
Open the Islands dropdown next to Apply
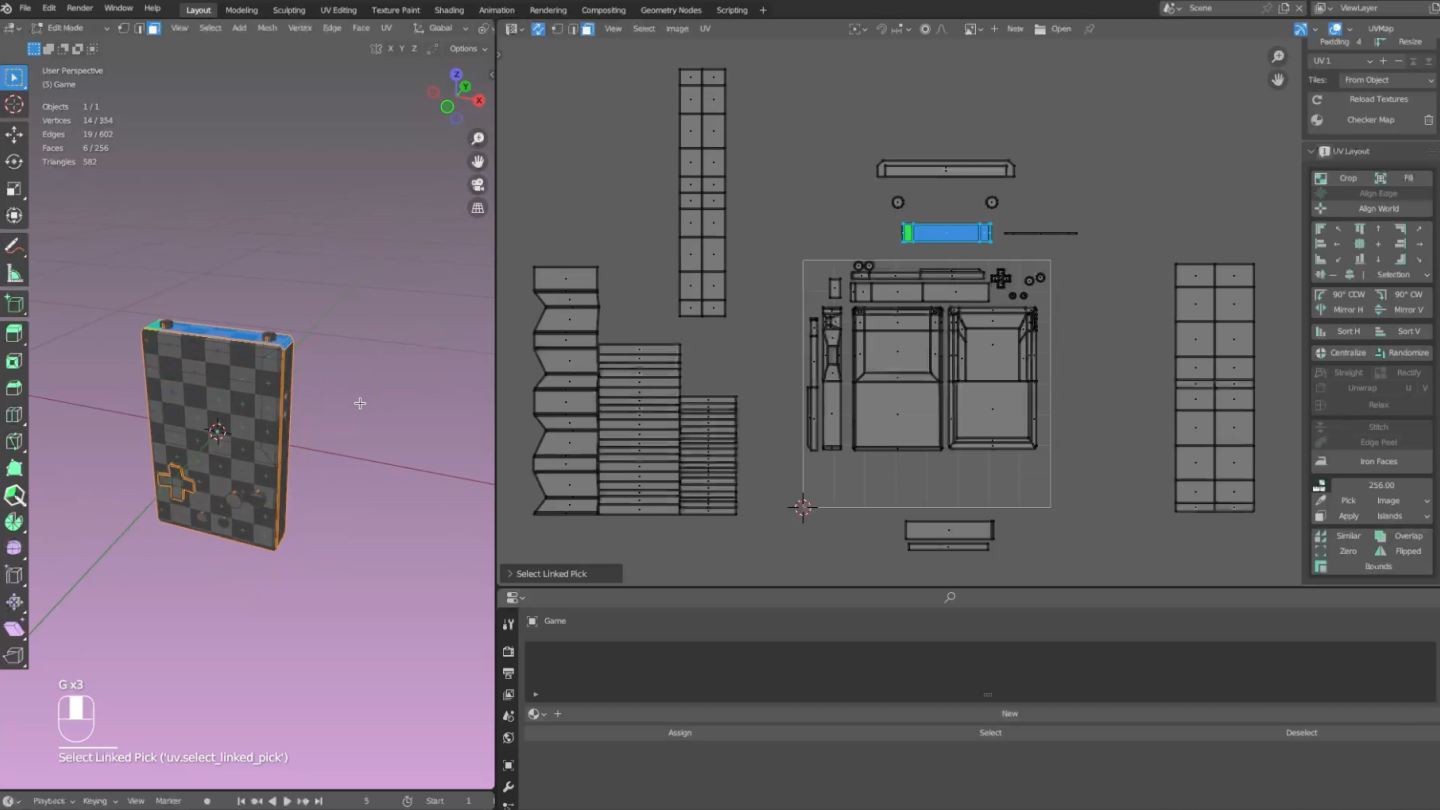[x=1402, y=516]
